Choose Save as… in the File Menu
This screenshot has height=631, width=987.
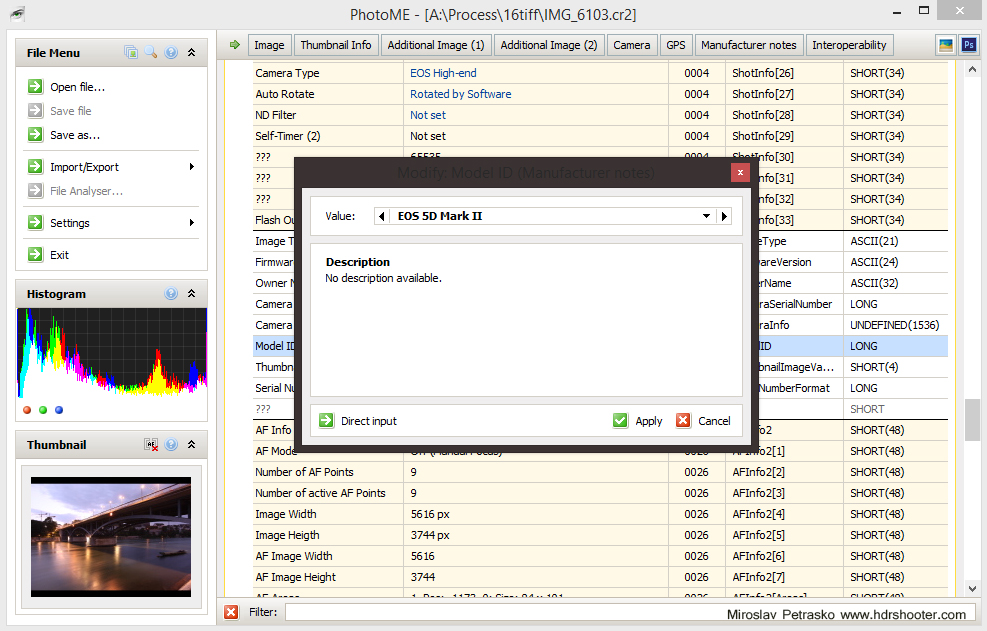coord(75,135)
